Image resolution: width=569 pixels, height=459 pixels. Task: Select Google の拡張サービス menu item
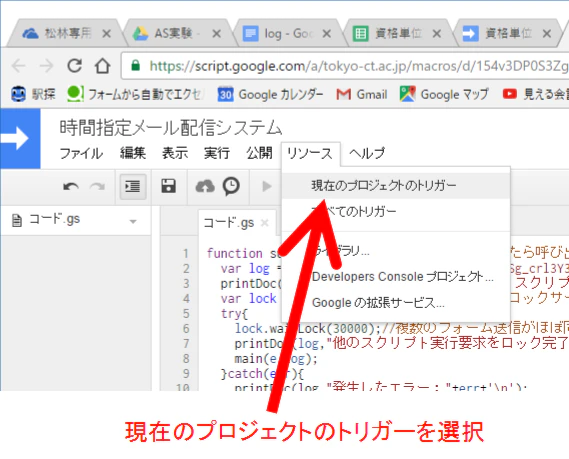coord(396,303)
